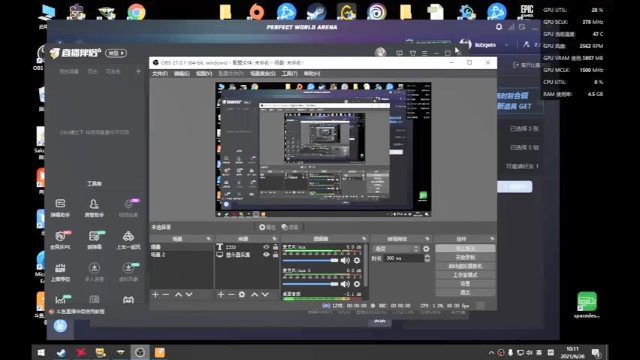Open 全民乐PK tool in 直播伴侣 window
The height and width of the screenshot is (360, 640).
60,240
